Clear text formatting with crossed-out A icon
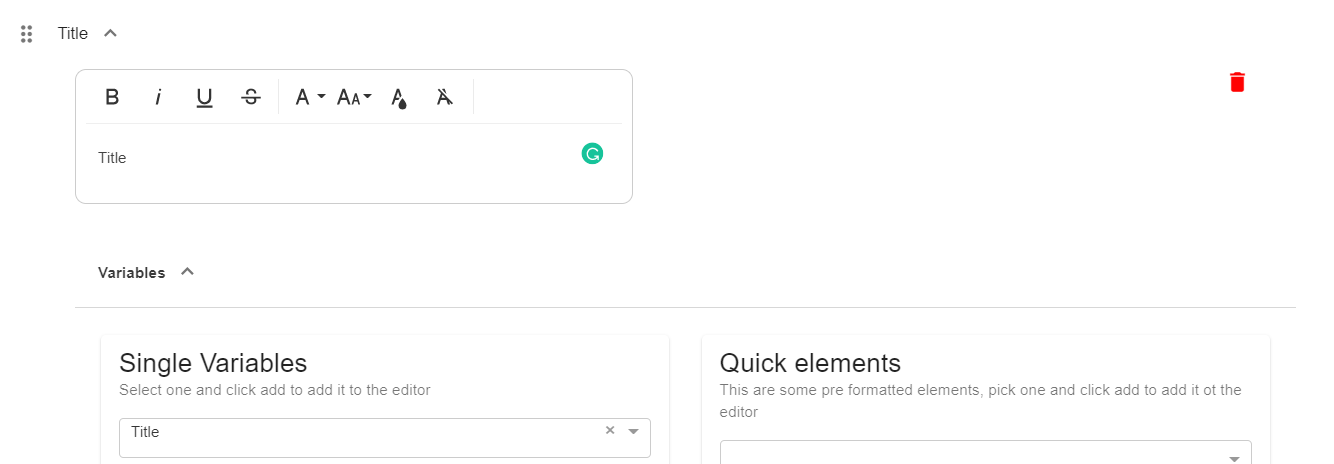The height and width of the screenshot is (464, 1334). click(x=445, y=97)
